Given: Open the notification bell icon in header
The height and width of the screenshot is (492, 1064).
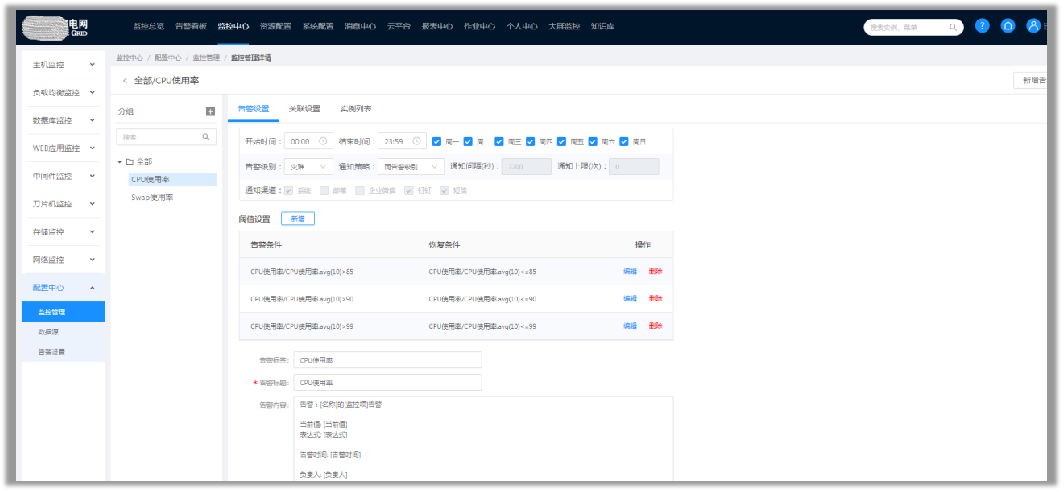Looking at the screenshot, I should (1008, 26).
